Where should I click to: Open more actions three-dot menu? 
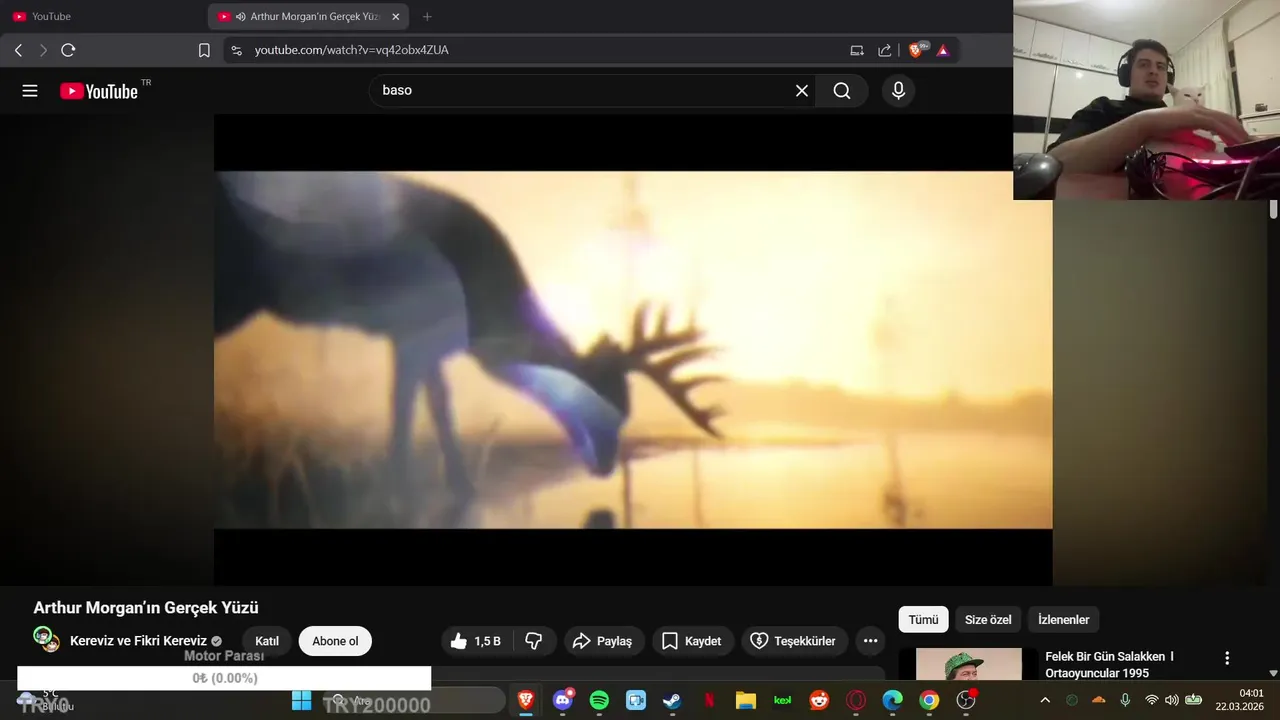[870, 641]
